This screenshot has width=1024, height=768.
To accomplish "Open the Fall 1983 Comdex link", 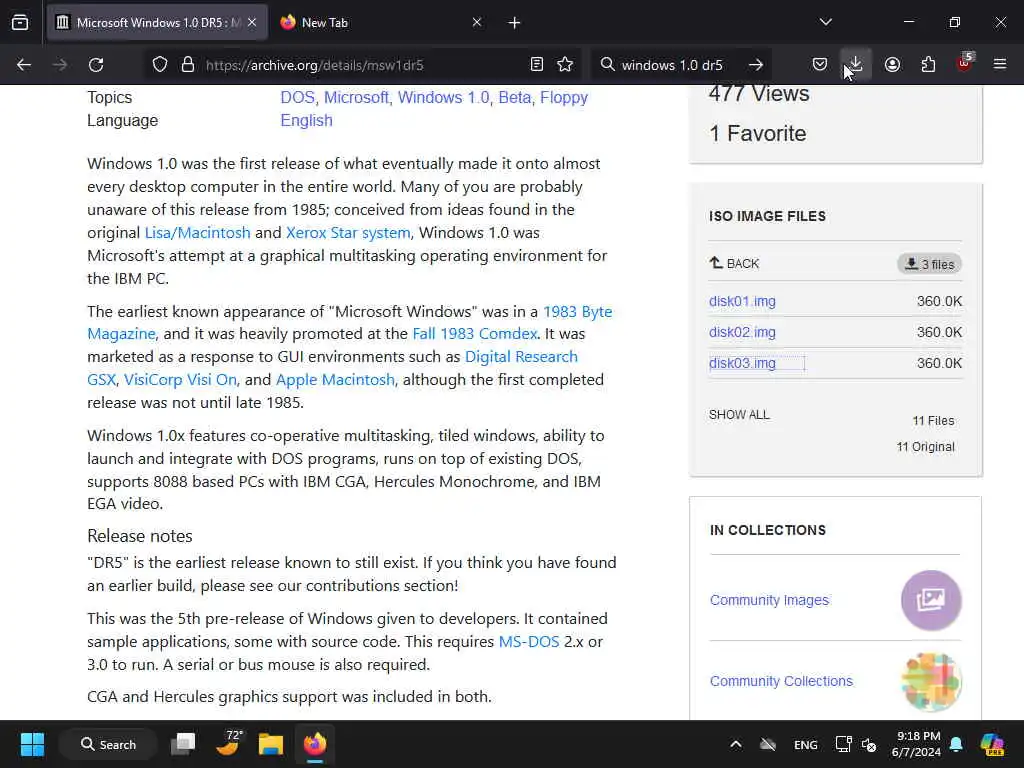I will (x=475, y=334).
